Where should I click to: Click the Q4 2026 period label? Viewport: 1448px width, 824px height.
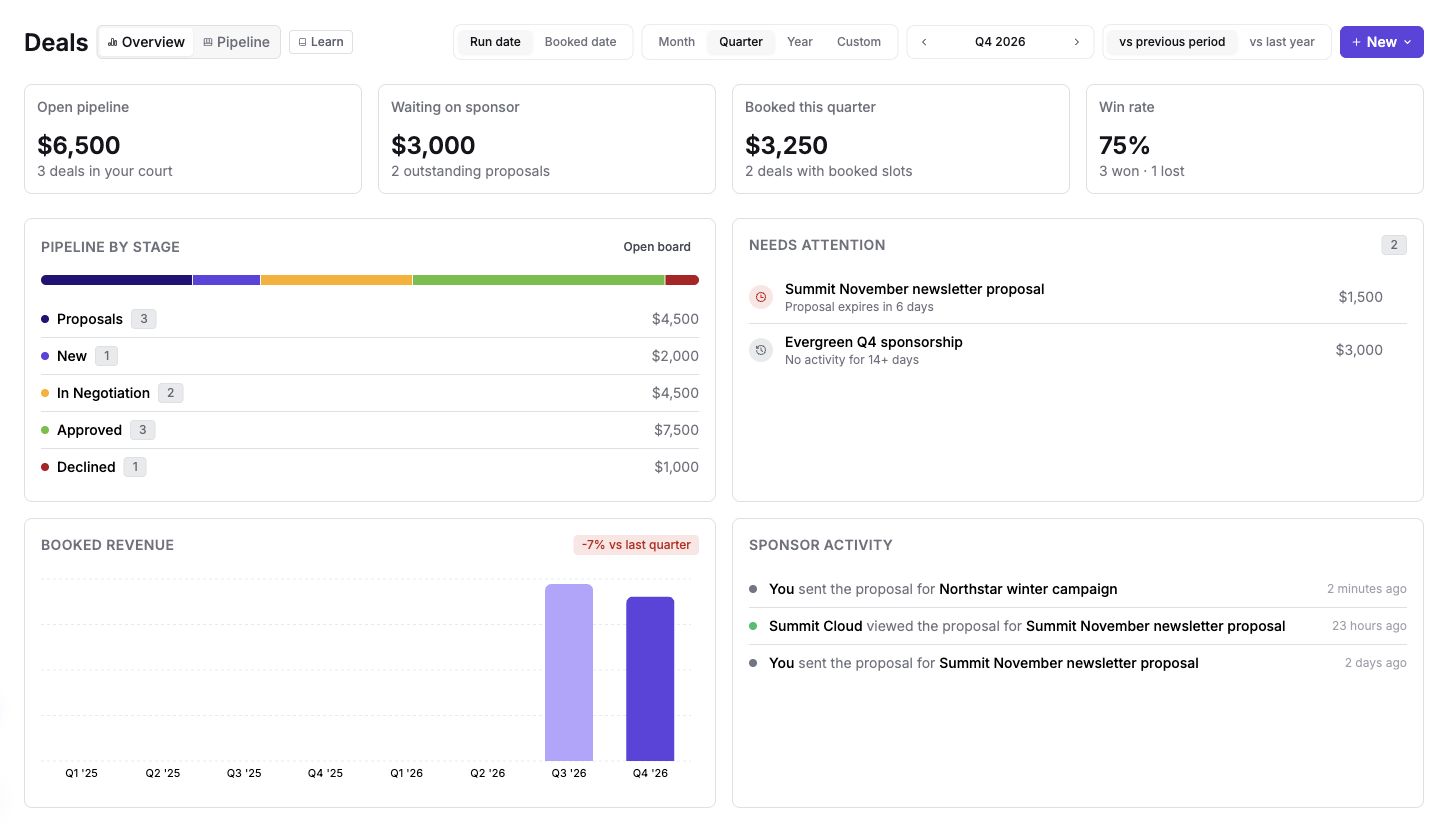[x=1000, y=42]
